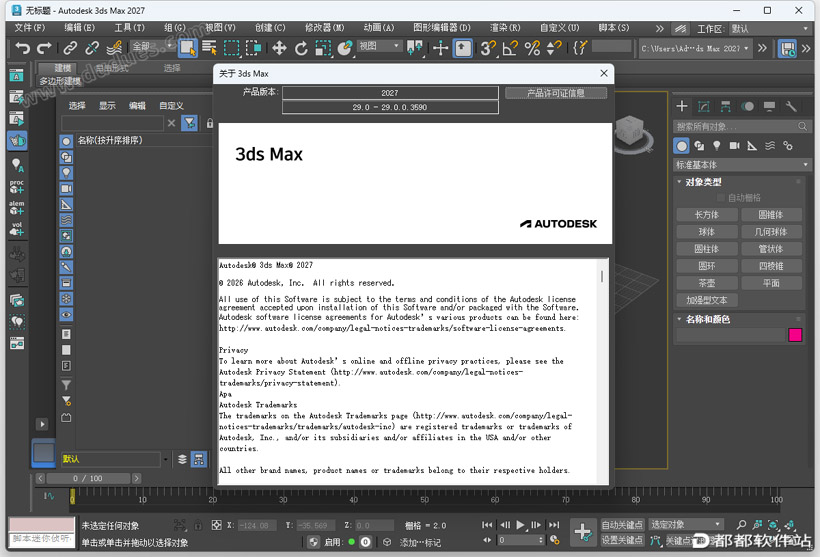Screen dimensions: 820x557
Task: Open the reference coordinate 视图 dropdown
Action: coord(380,46)
